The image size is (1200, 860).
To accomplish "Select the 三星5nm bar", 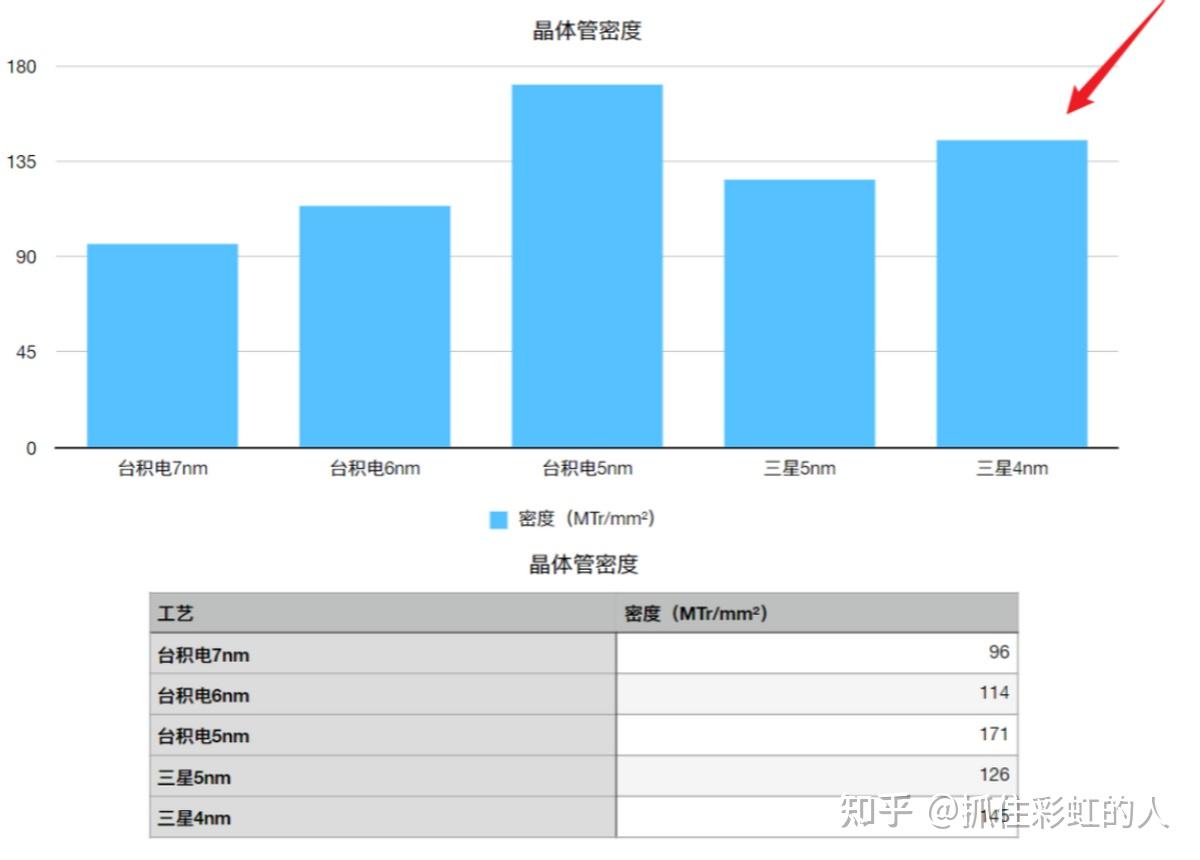I will (x=799, y=310).
